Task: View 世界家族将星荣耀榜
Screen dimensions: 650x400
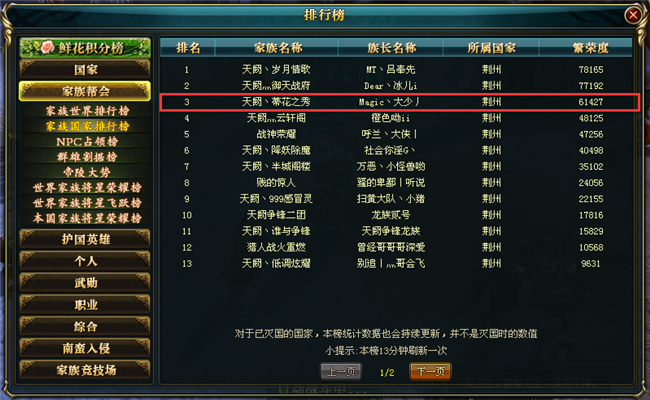Action: click(87, 187)
